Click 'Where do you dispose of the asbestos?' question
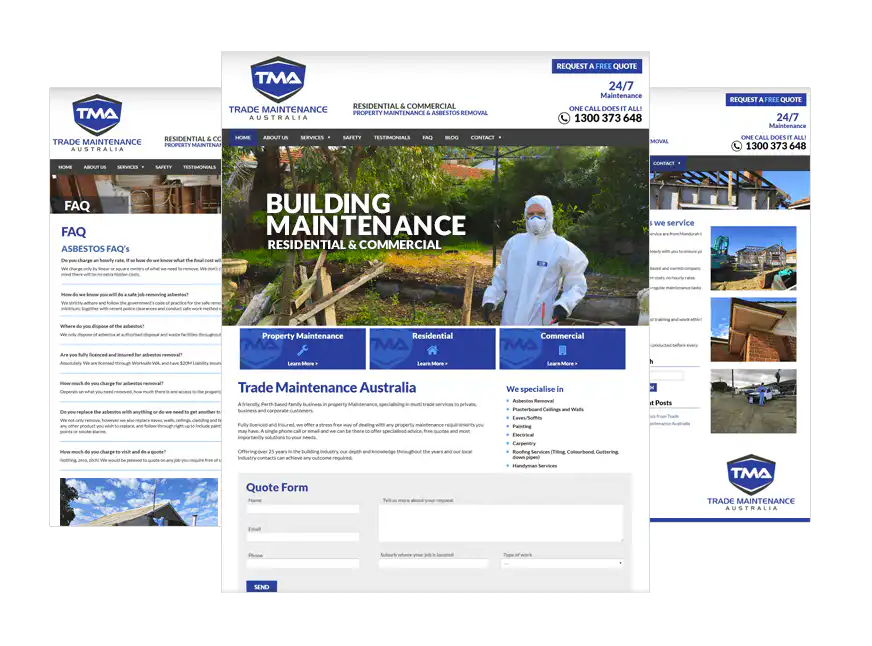The image size is (872, 646). point(102,326)
